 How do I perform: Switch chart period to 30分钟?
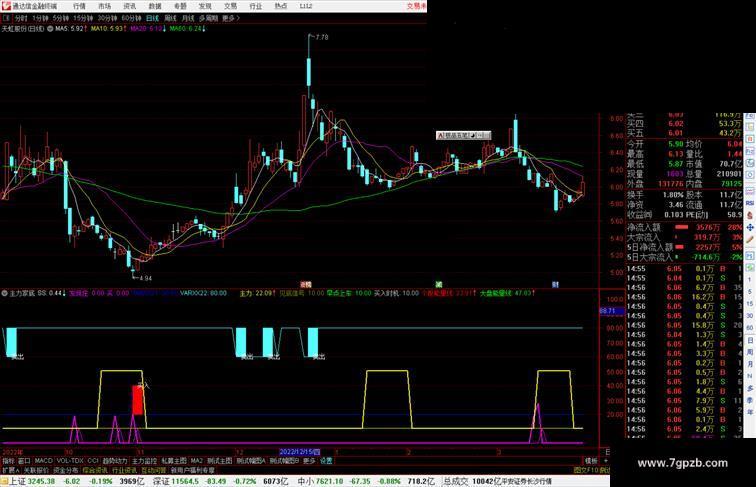pyautogui.click(x=107, y=18)
